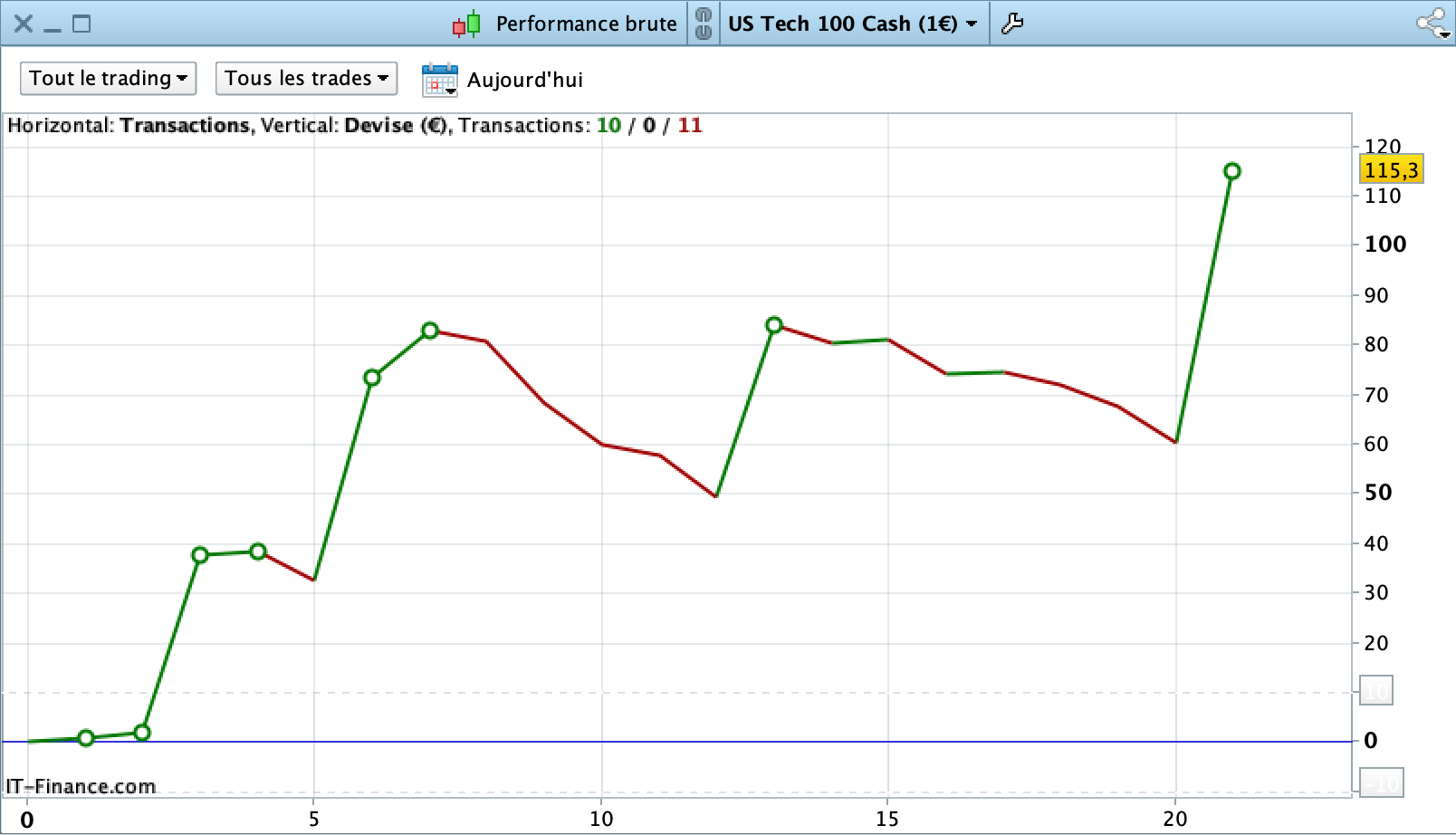Expand the "US Tech 100 Cash (1€)" instrument selector
Viewport: 1456px width, 835px height.
852,24
